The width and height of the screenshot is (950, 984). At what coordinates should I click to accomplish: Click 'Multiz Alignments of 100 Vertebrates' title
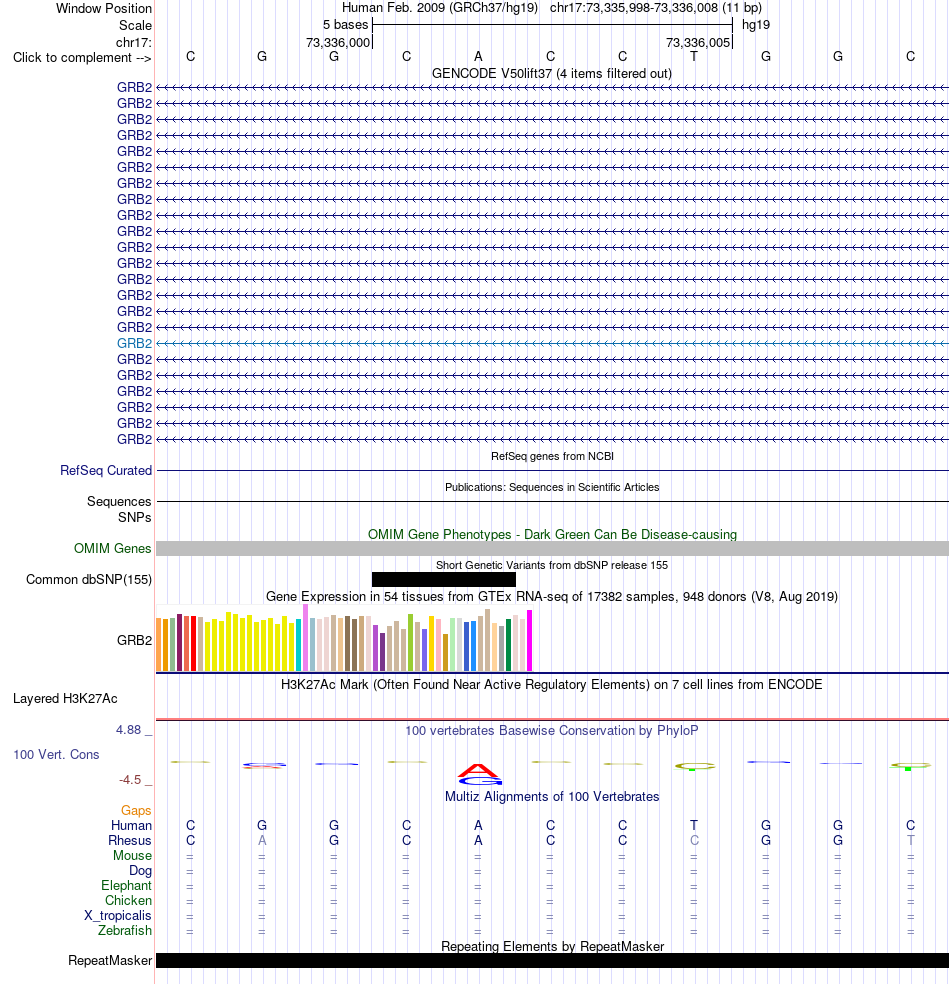coord(552,796)
